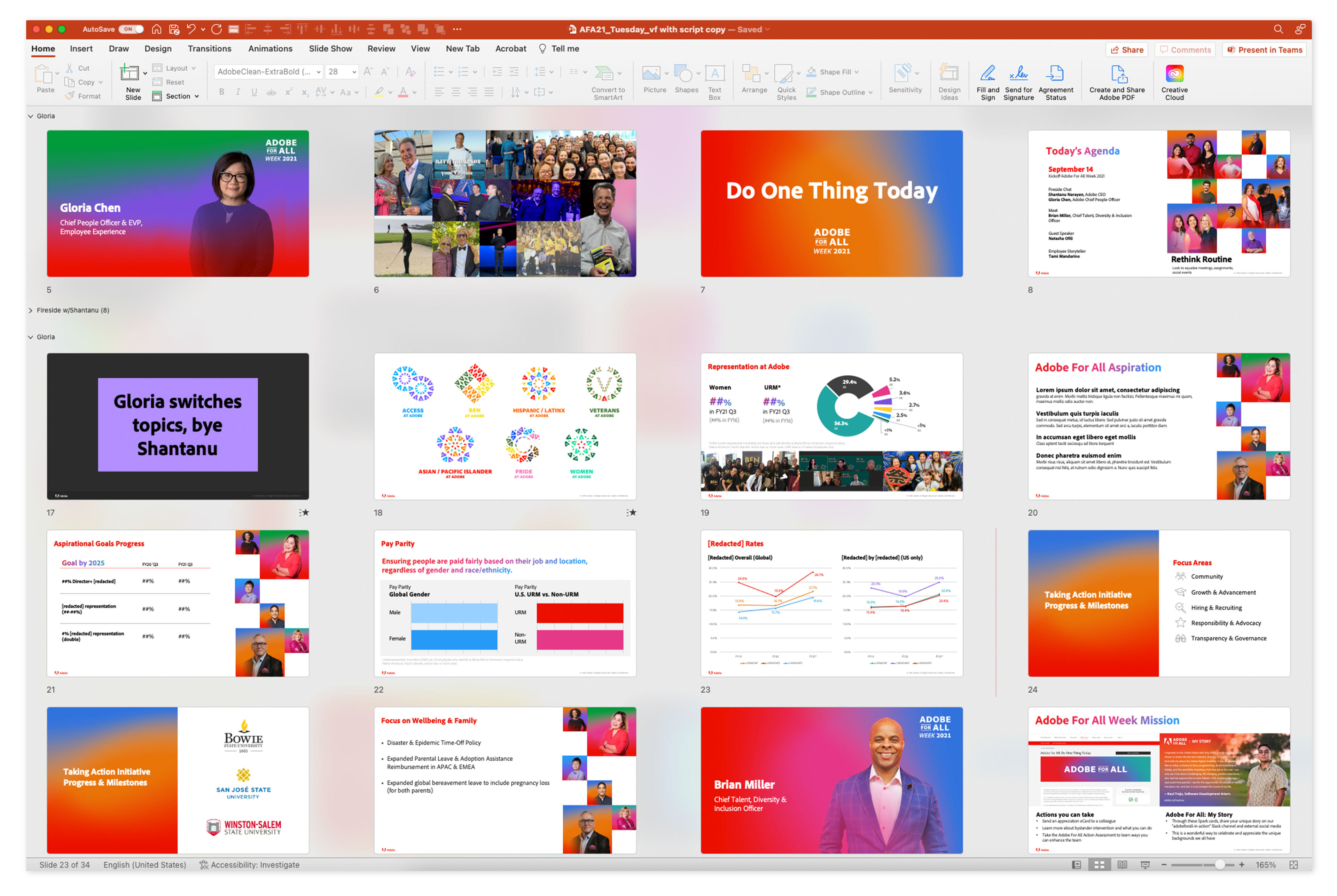Click Fit slide to window icon
The width and height of the screenshot is (1337, 896).
click(x=1293, y=865)
